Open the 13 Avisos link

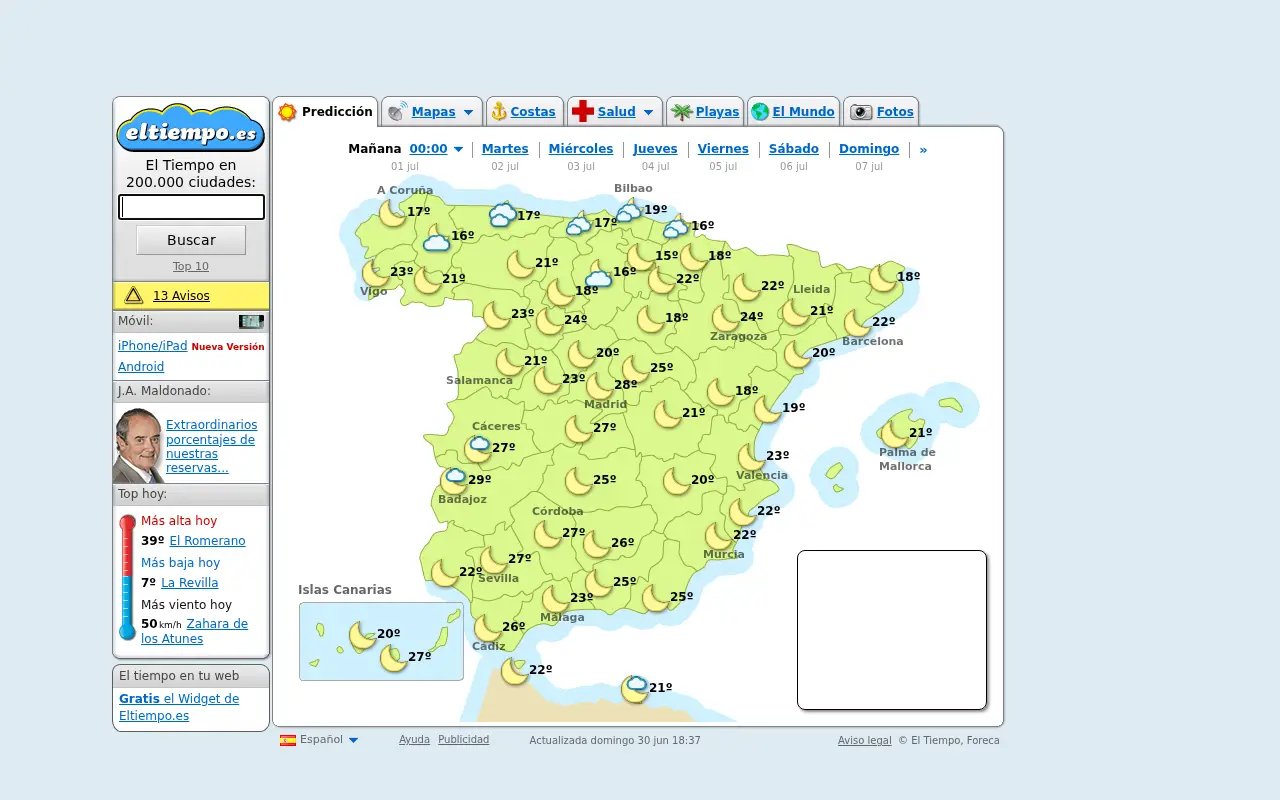[181, 296]
